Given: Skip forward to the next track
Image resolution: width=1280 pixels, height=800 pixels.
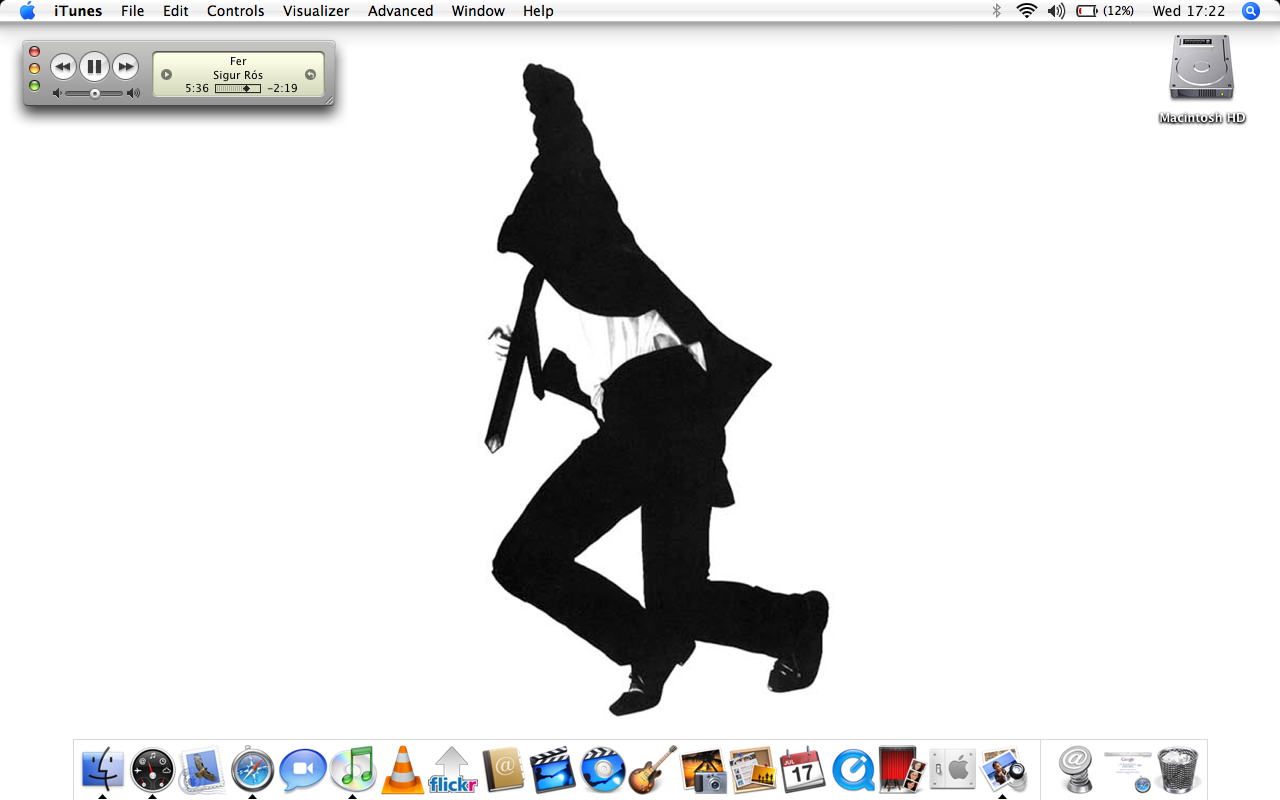Looking at the screenshot, I should [x=125, y=67].
